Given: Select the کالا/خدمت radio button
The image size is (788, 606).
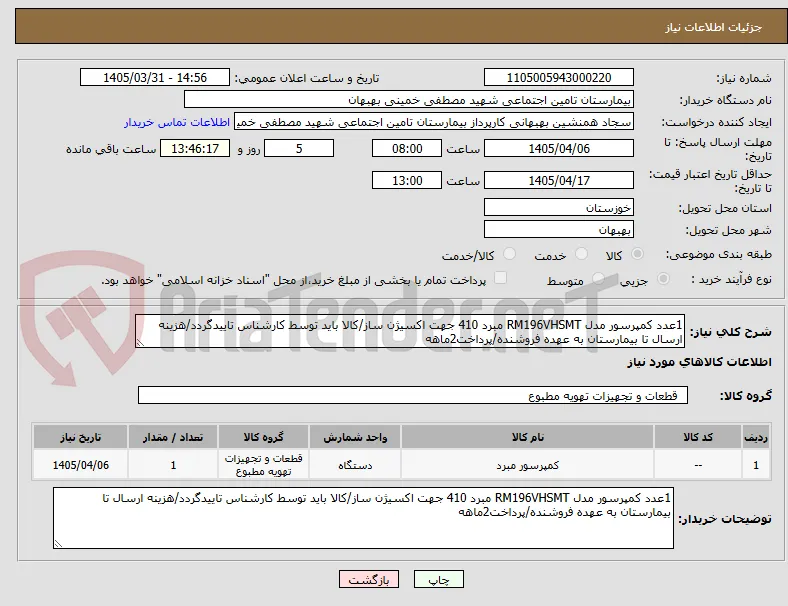Looking at the screenshot, I should point(510,254).
